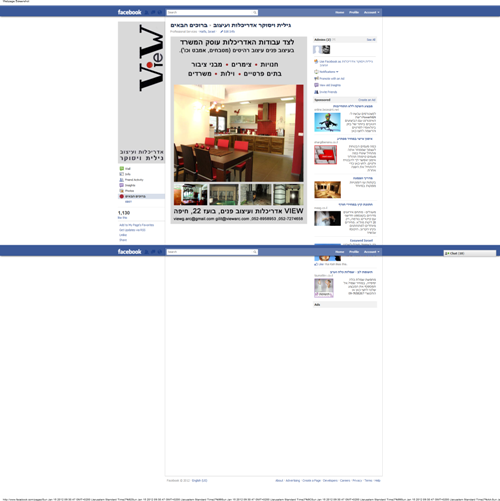Image resolution: width=500 pixels, height=501 pixels.
Task: Click the first small interior thumbnail with orange wall
Action: [190, 194]
